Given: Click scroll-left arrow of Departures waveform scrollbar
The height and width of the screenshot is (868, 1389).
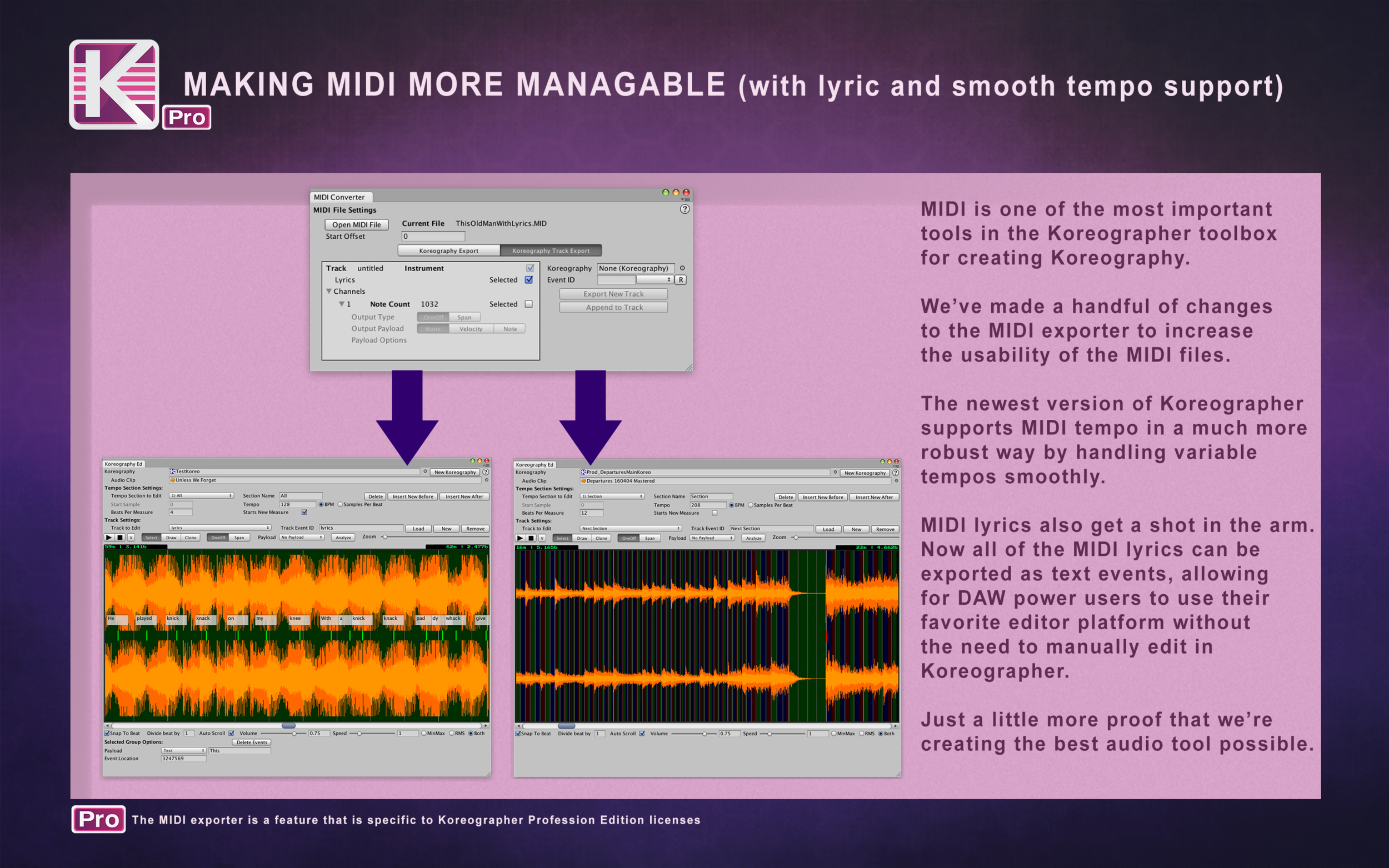Looking at the screenshot, I should [518, 726].
